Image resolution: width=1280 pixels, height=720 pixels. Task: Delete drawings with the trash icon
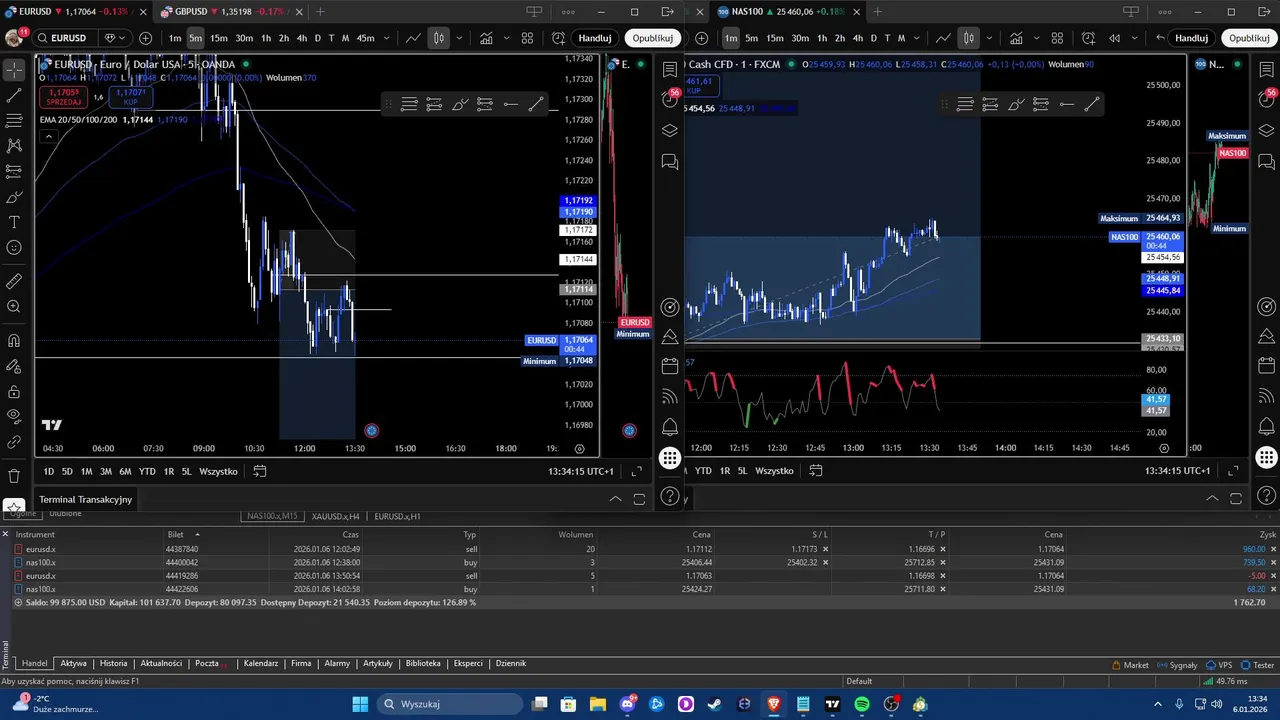(x=14, y=476)
